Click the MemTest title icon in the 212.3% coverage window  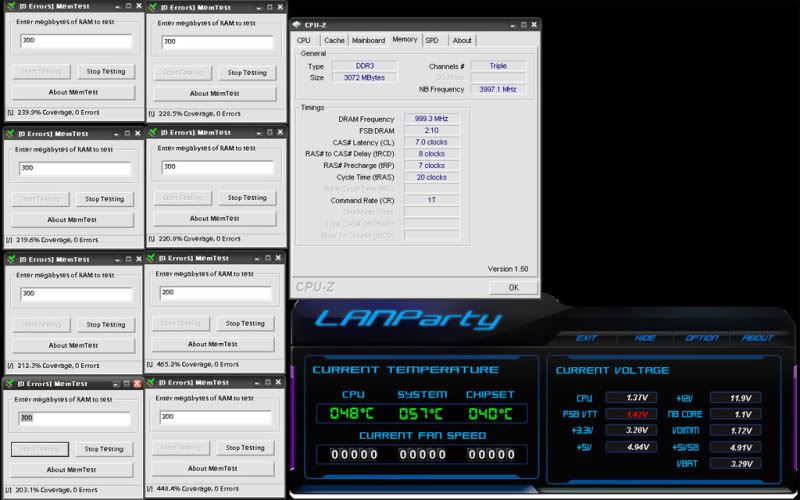tap(11, 259)
